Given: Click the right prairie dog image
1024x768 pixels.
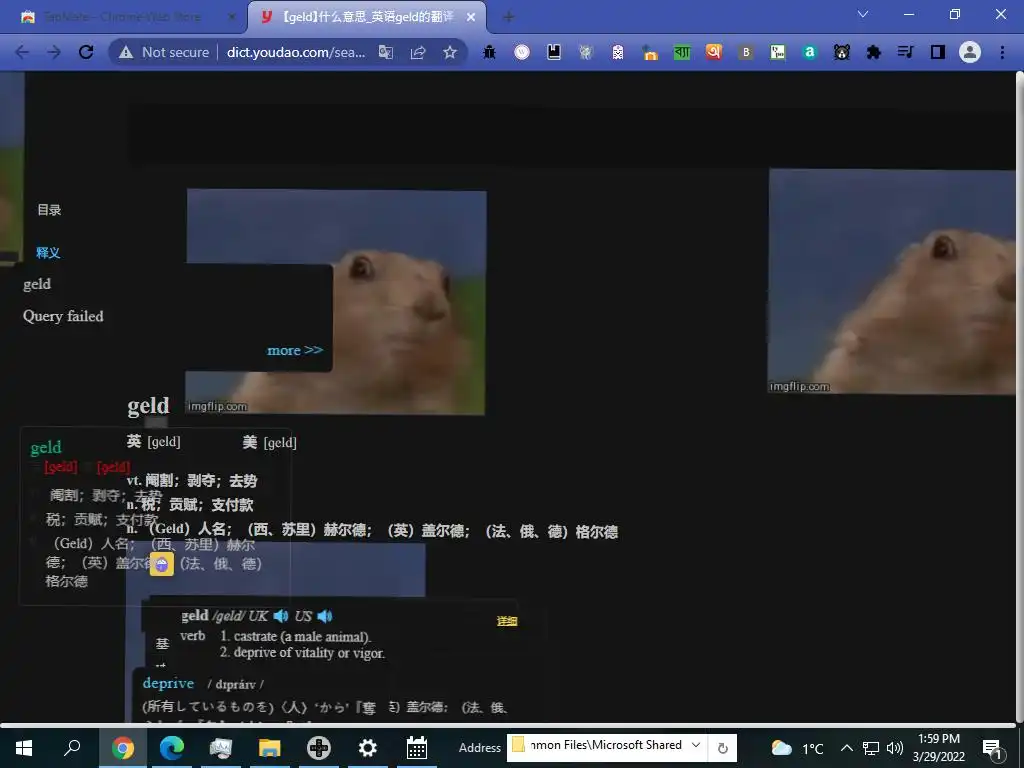Looking at the screenshot, I should point(892,281).
